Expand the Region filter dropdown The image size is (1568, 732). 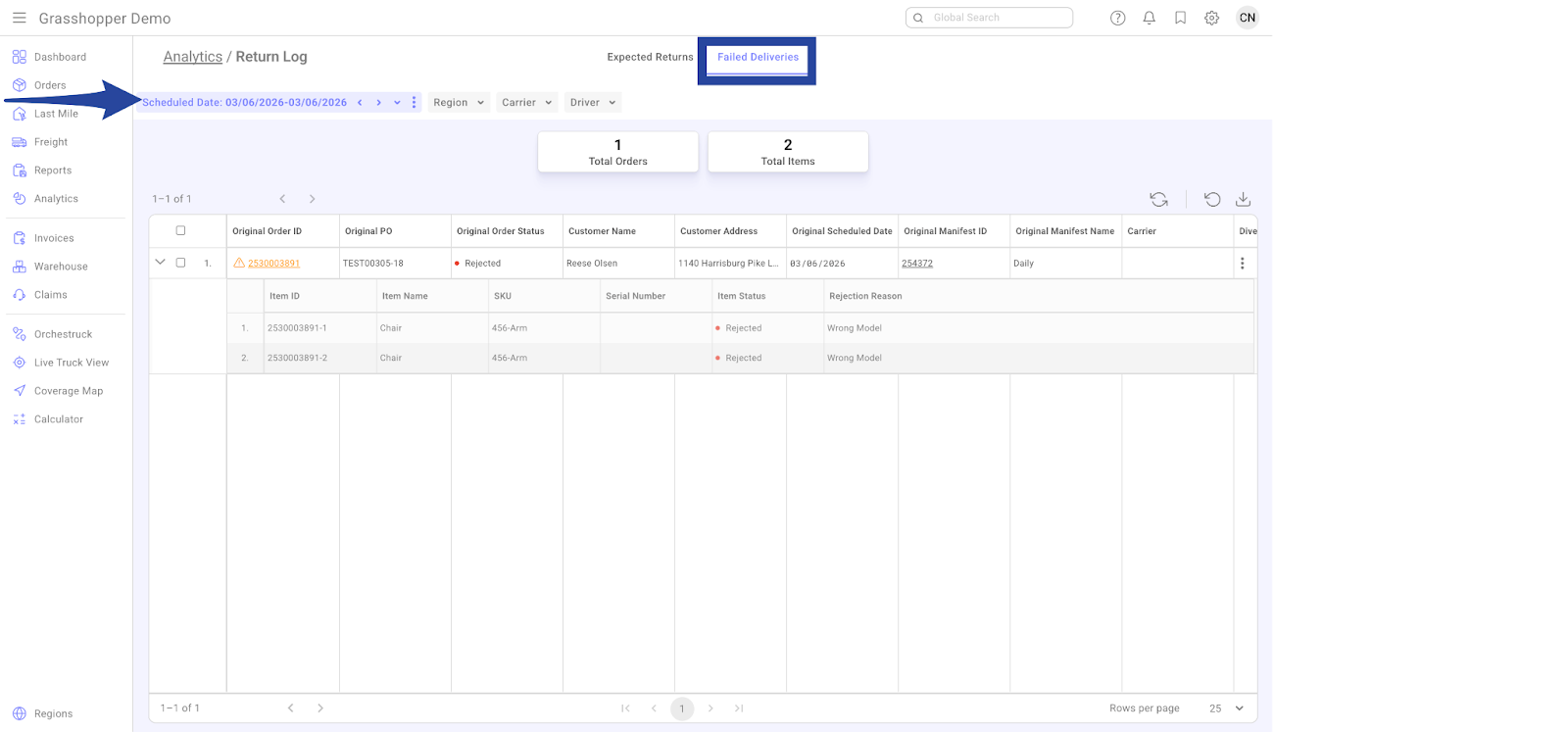(459, 103)
